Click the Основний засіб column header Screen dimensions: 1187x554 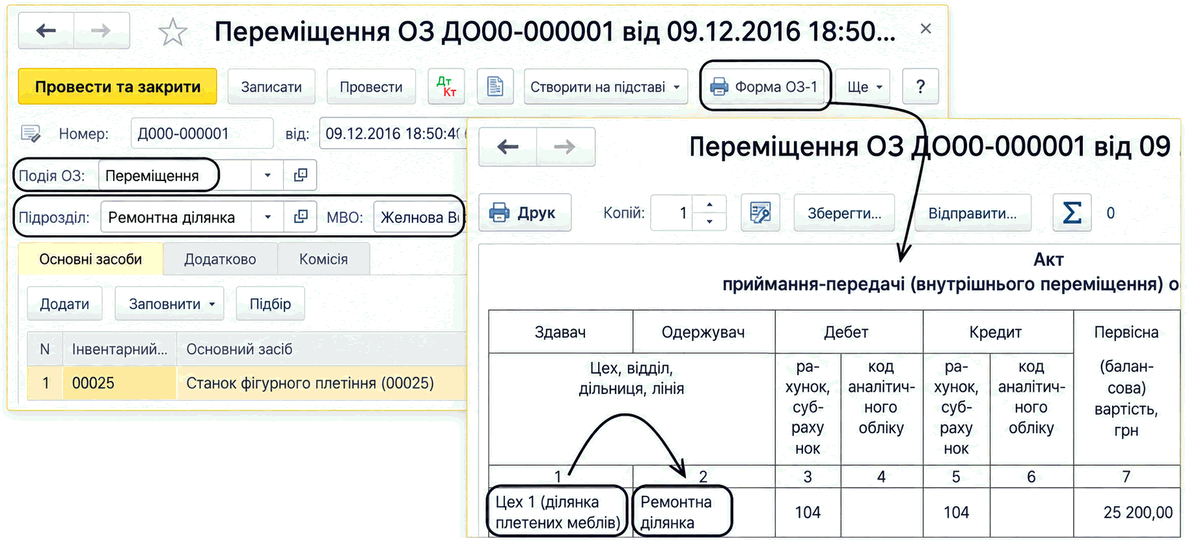click(321, 350)
